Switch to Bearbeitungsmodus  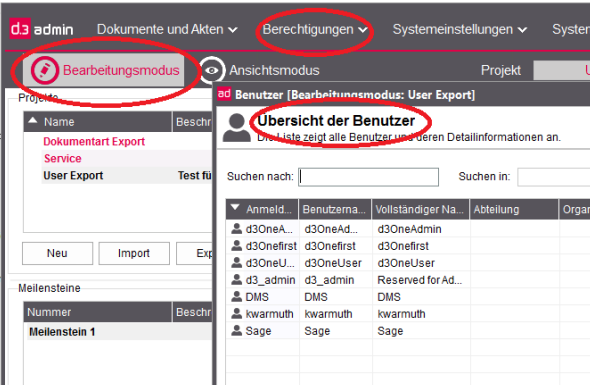(x=104, y=70)
